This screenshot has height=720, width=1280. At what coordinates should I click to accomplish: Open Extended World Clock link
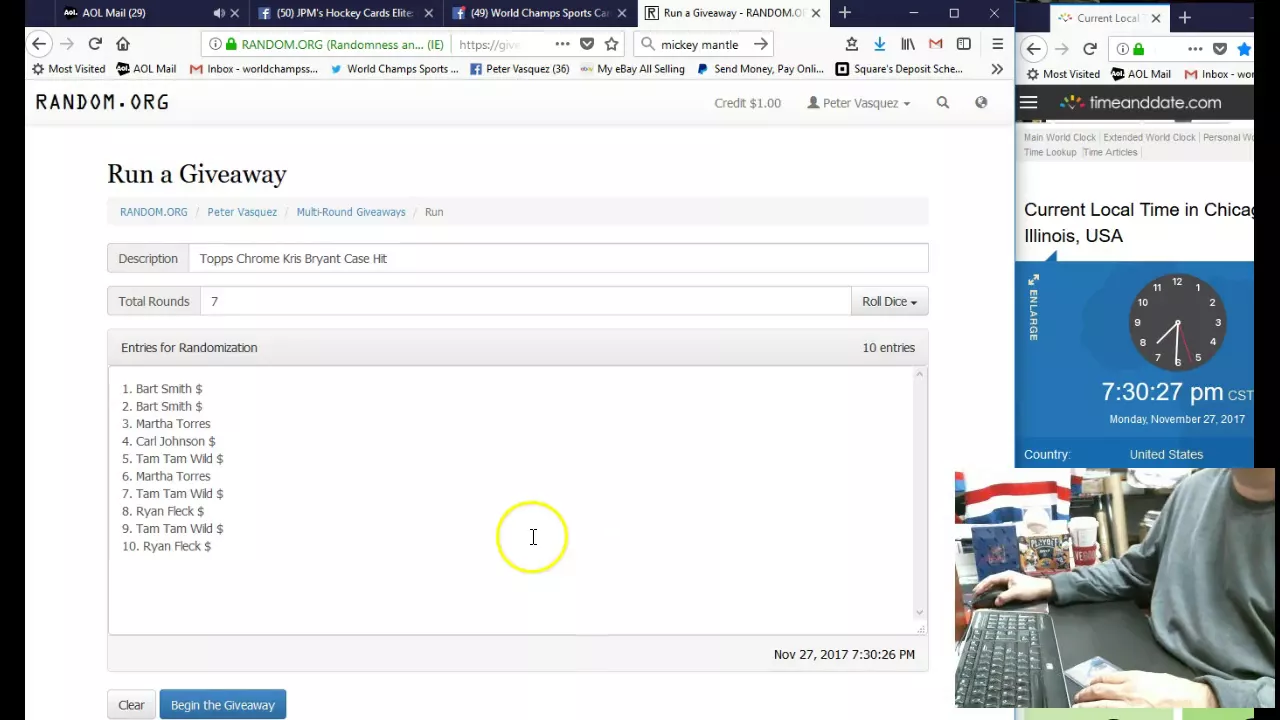[x=1149, y=137]
